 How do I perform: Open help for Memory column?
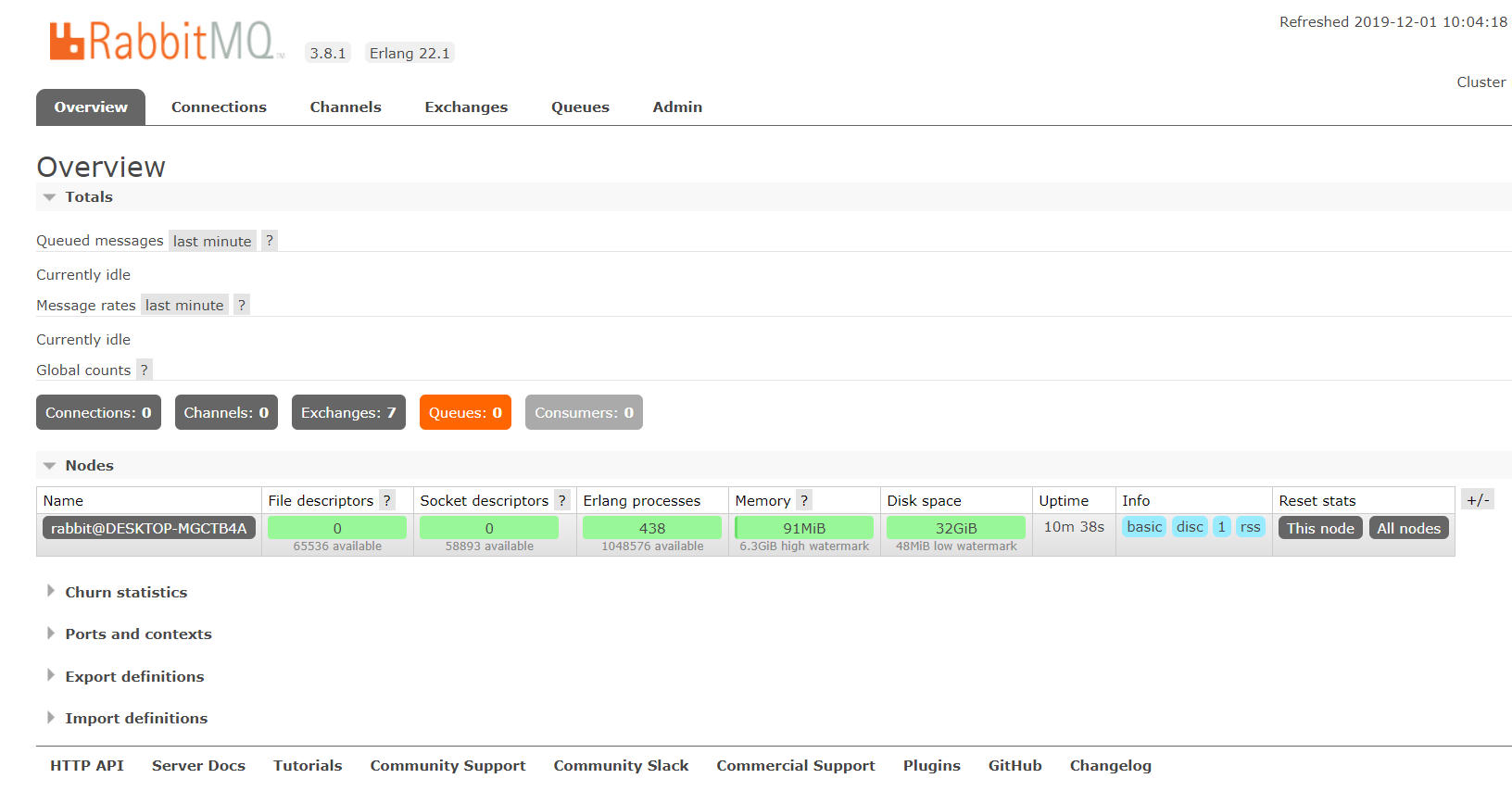(804, 500)
